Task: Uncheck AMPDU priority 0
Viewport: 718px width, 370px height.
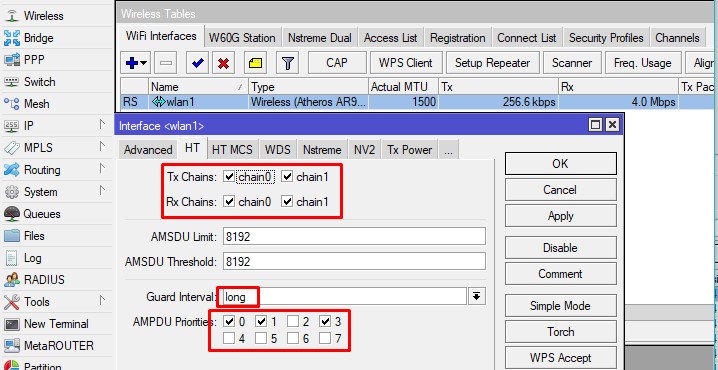Action: [x=229, y=321]
